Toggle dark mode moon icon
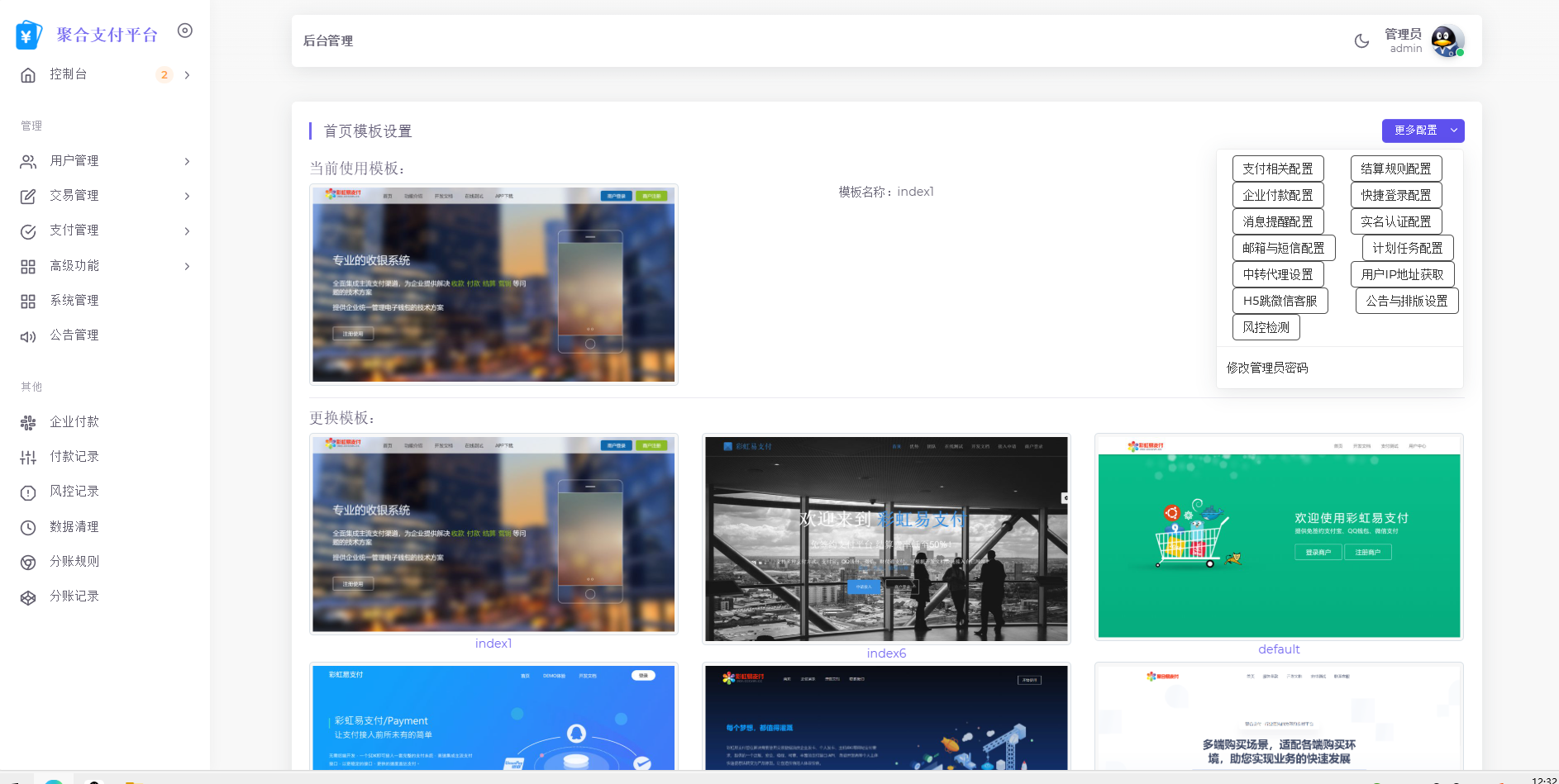1559x784 pixels. tap(1361, 40)
